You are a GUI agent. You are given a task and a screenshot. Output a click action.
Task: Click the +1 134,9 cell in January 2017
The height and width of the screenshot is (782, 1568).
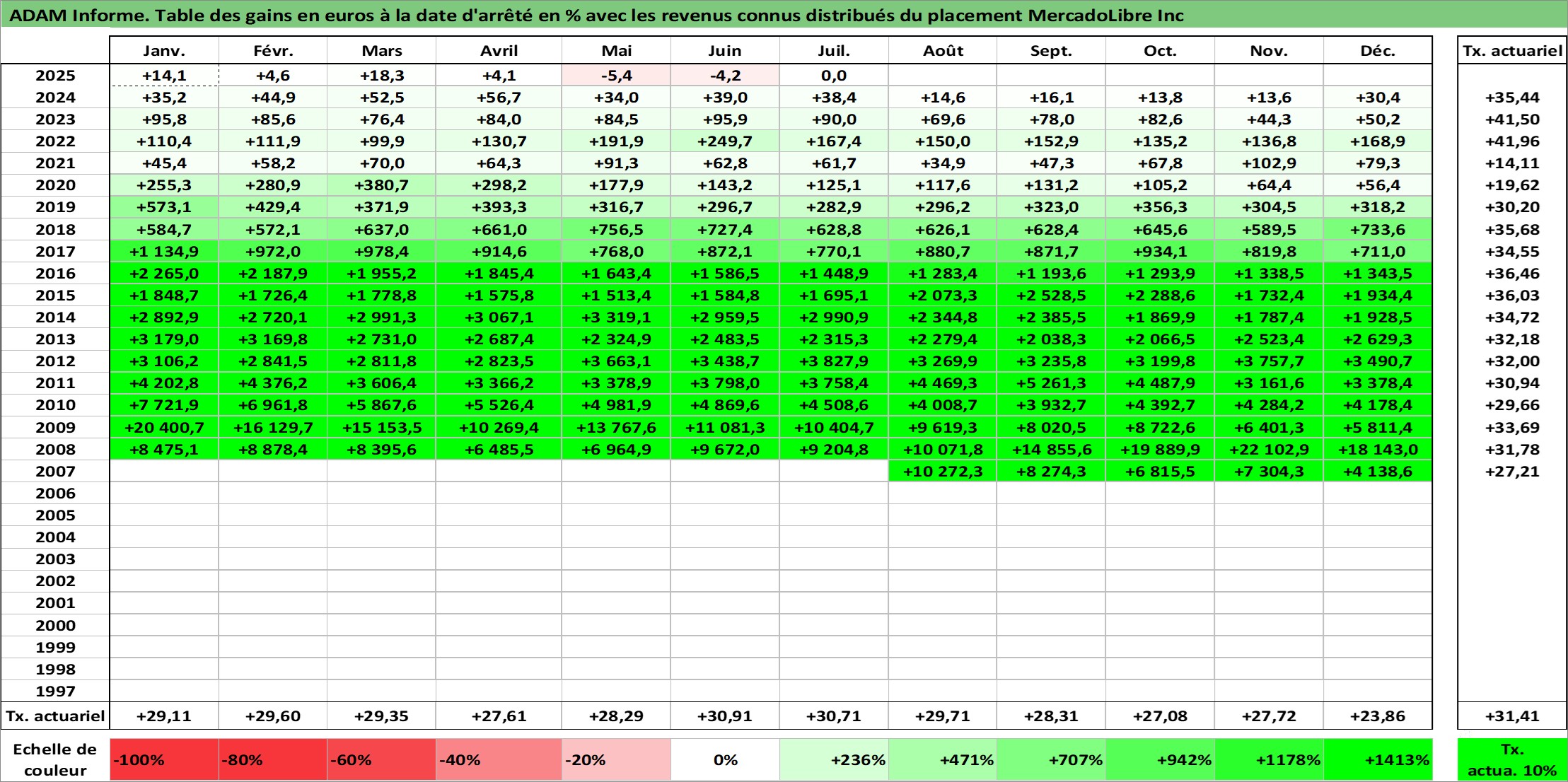pyautogui.click(x=164, y=252)
